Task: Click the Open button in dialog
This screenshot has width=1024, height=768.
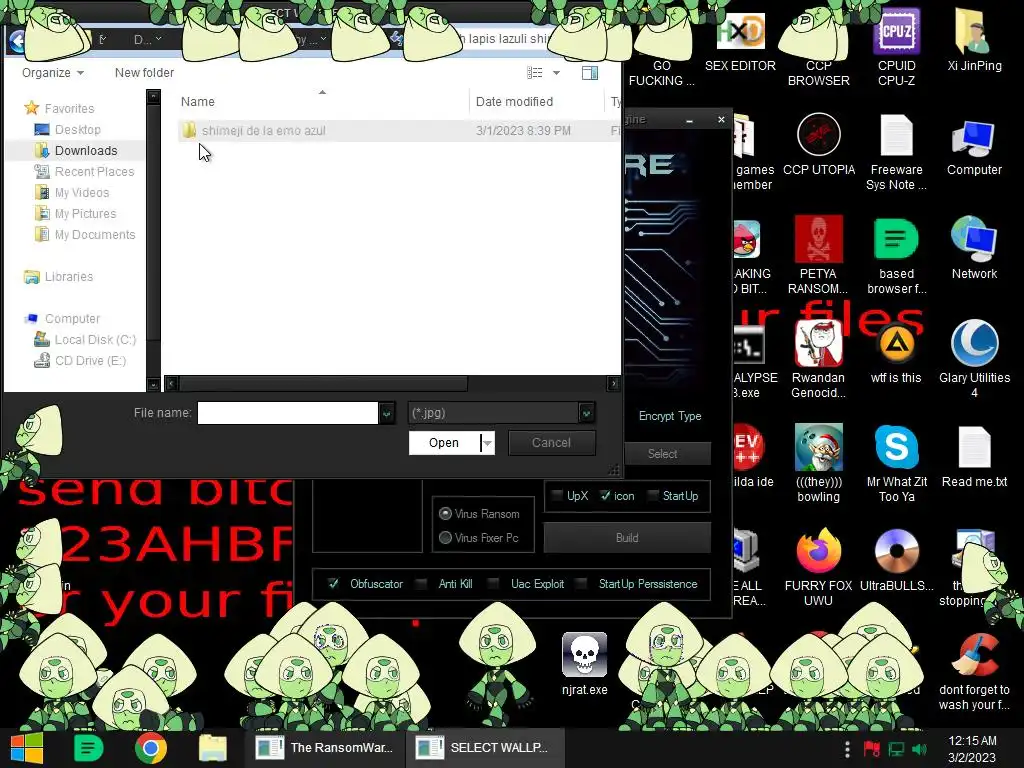Action: click(444, 443)
